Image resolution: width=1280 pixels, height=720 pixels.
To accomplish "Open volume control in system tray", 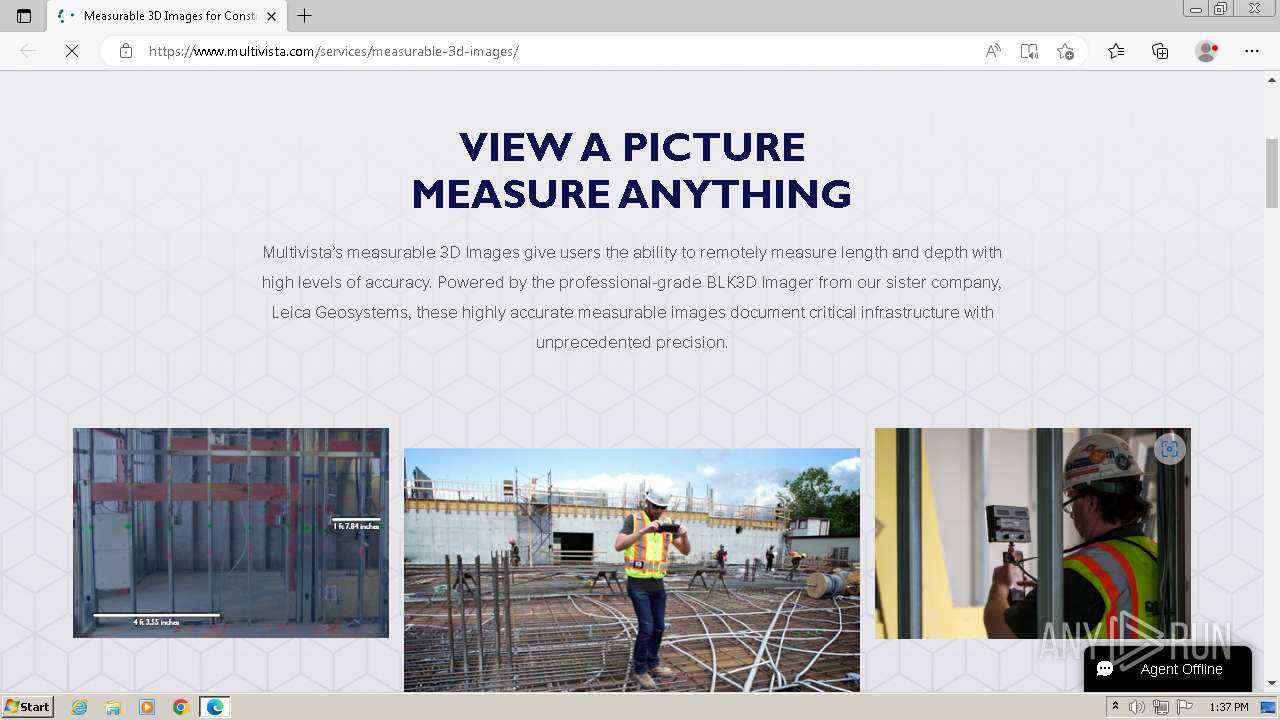I will (x=1137, y=707).
